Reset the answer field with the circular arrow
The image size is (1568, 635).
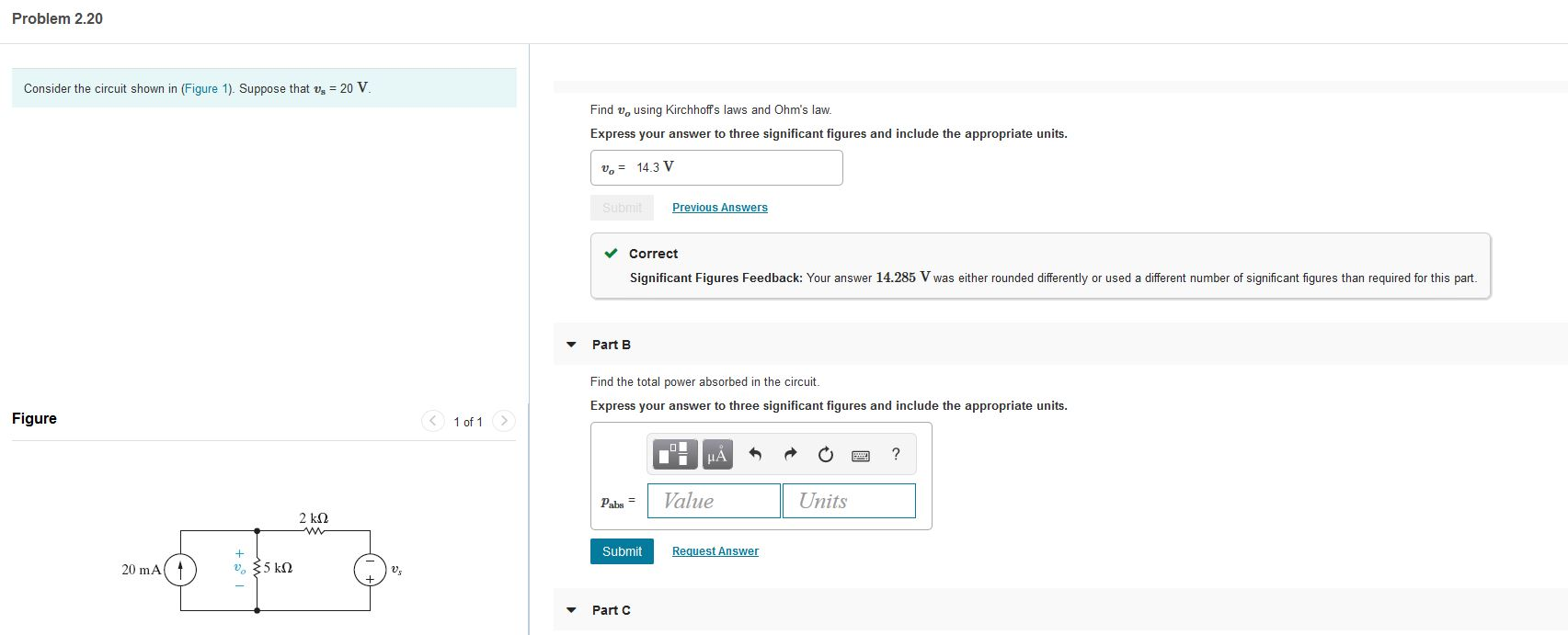coord(825,454)
